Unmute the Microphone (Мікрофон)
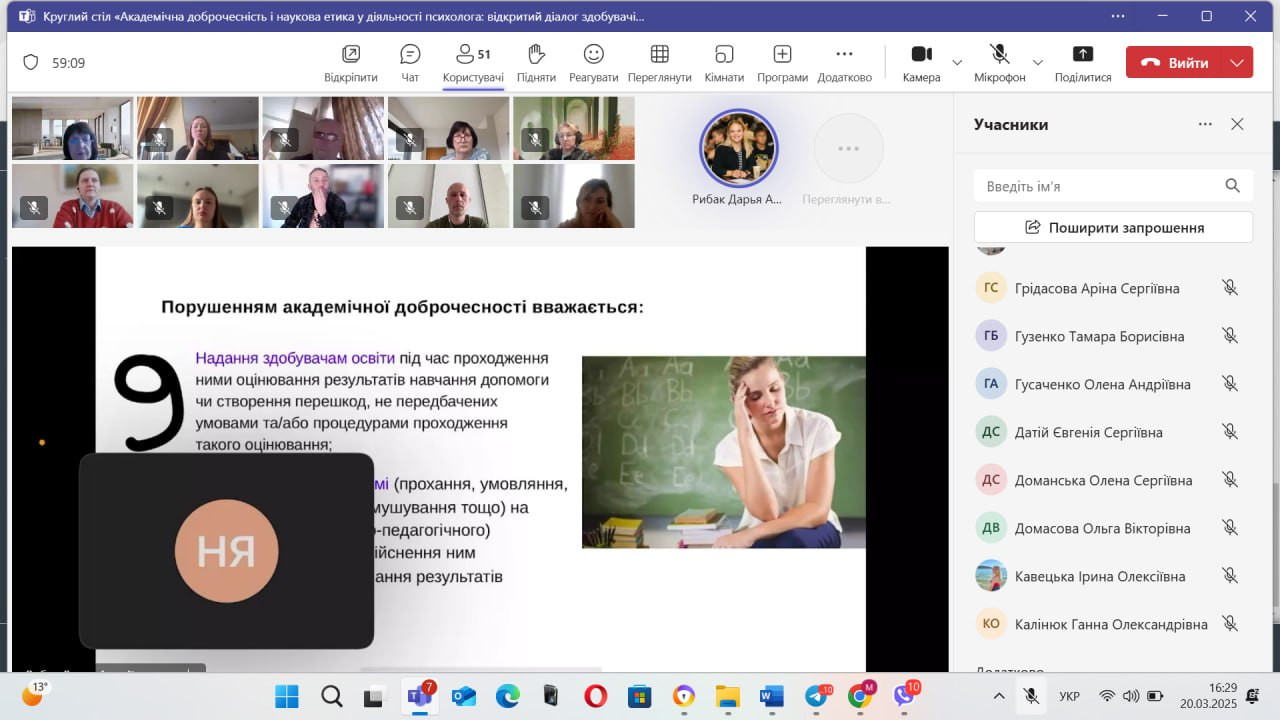 click(999, 55)
